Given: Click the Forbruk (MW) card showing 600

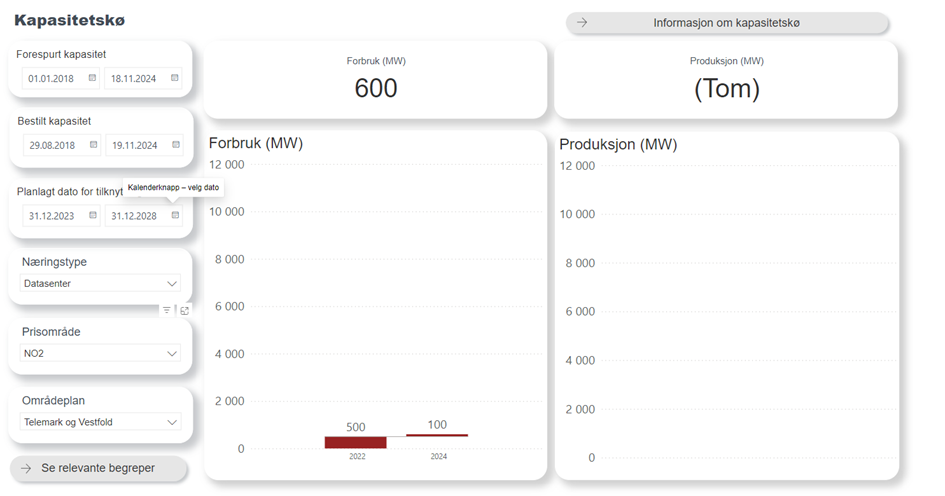Looking at the screenshot, I should 376,80.
